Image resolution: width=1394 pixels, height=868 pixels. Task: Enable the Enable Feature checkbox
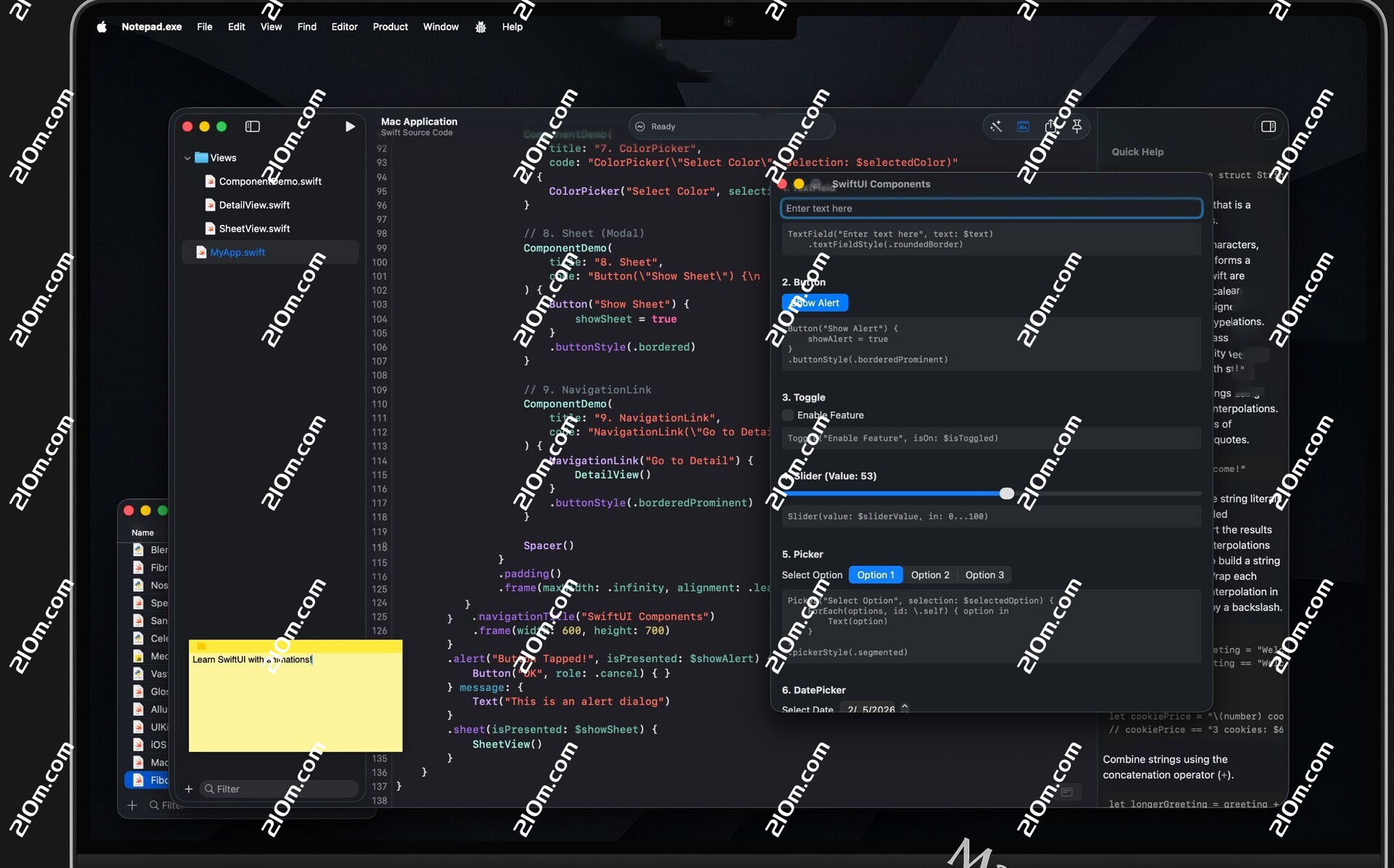click(x=788, y=415)
